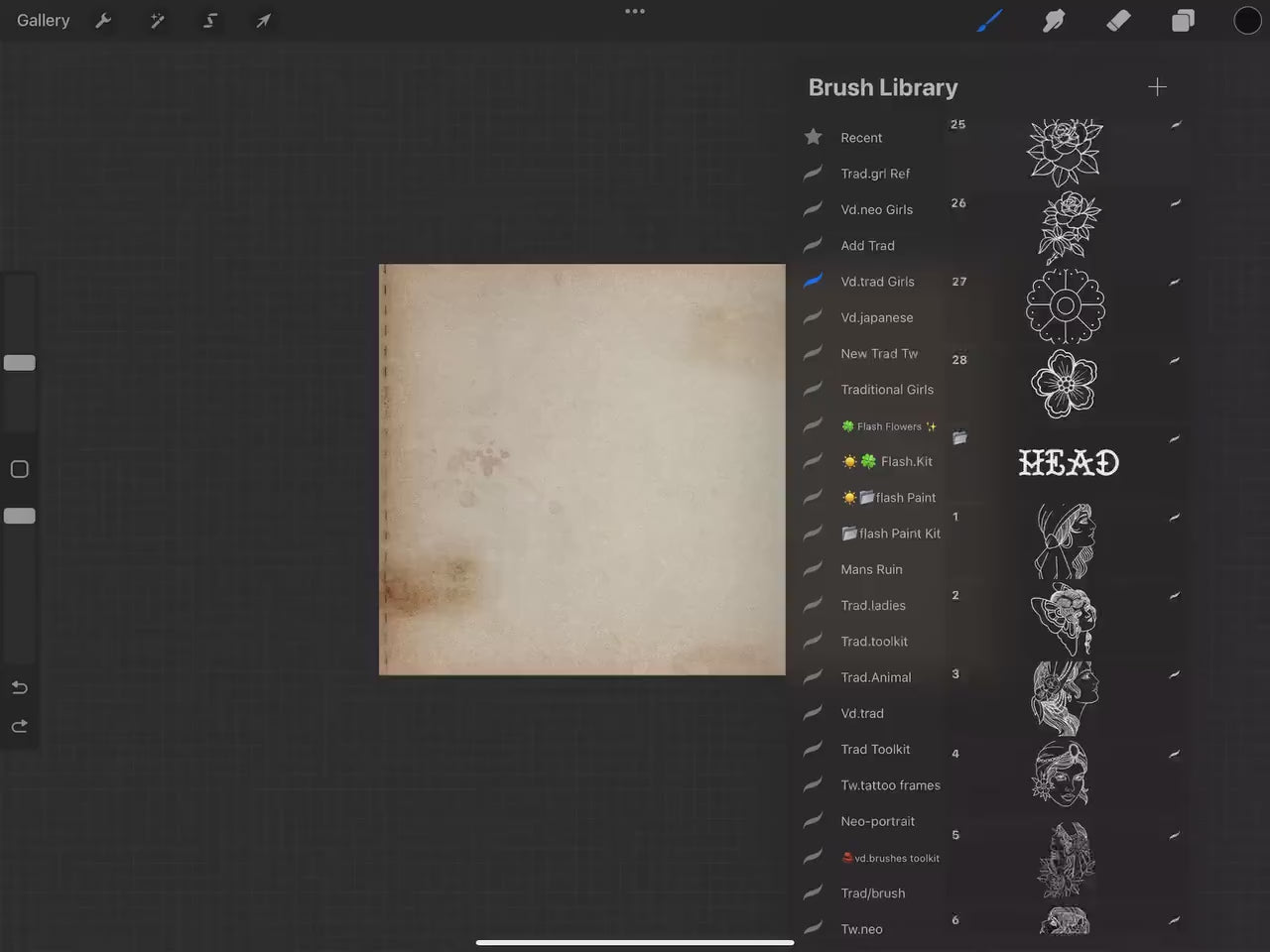Open the three-dot menu at top center
1270x952 pixels.
pyautogui.click(x=635, y=11)
